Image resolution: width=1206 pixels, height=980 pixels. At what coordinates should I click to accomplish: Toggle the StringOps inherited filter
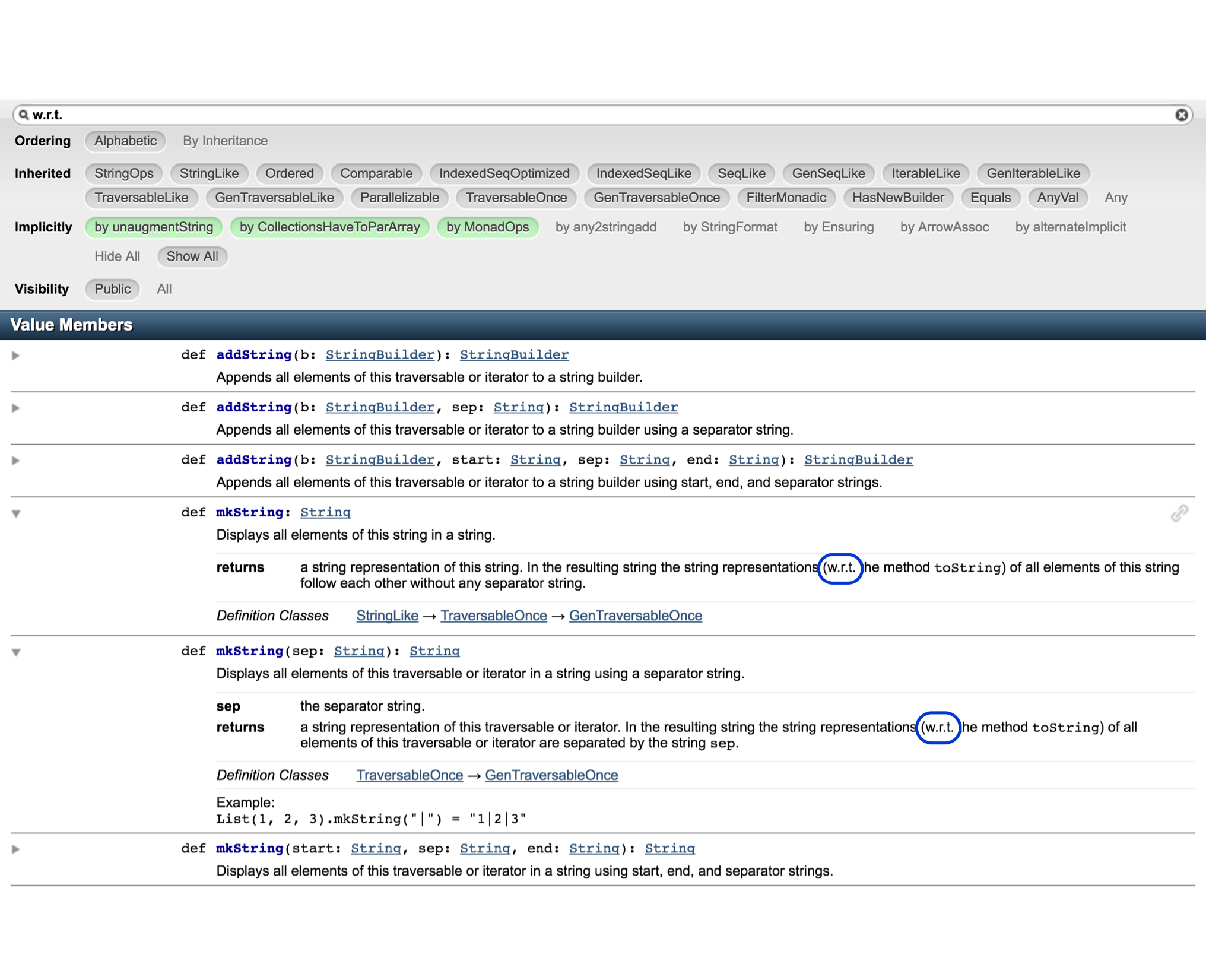click(124, 173)
